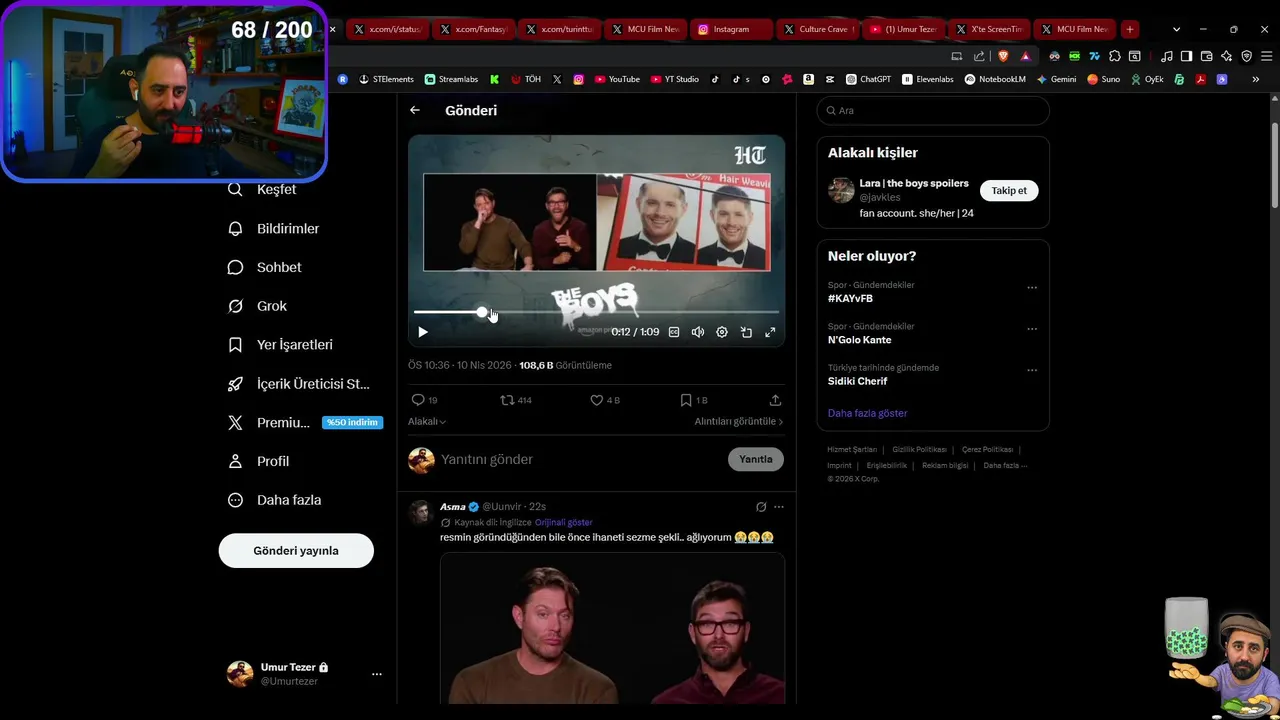The height and width of the screenshot is (720, 1280).
Task: Switch to the Instagram browser tab
Action: click(730, 29)
